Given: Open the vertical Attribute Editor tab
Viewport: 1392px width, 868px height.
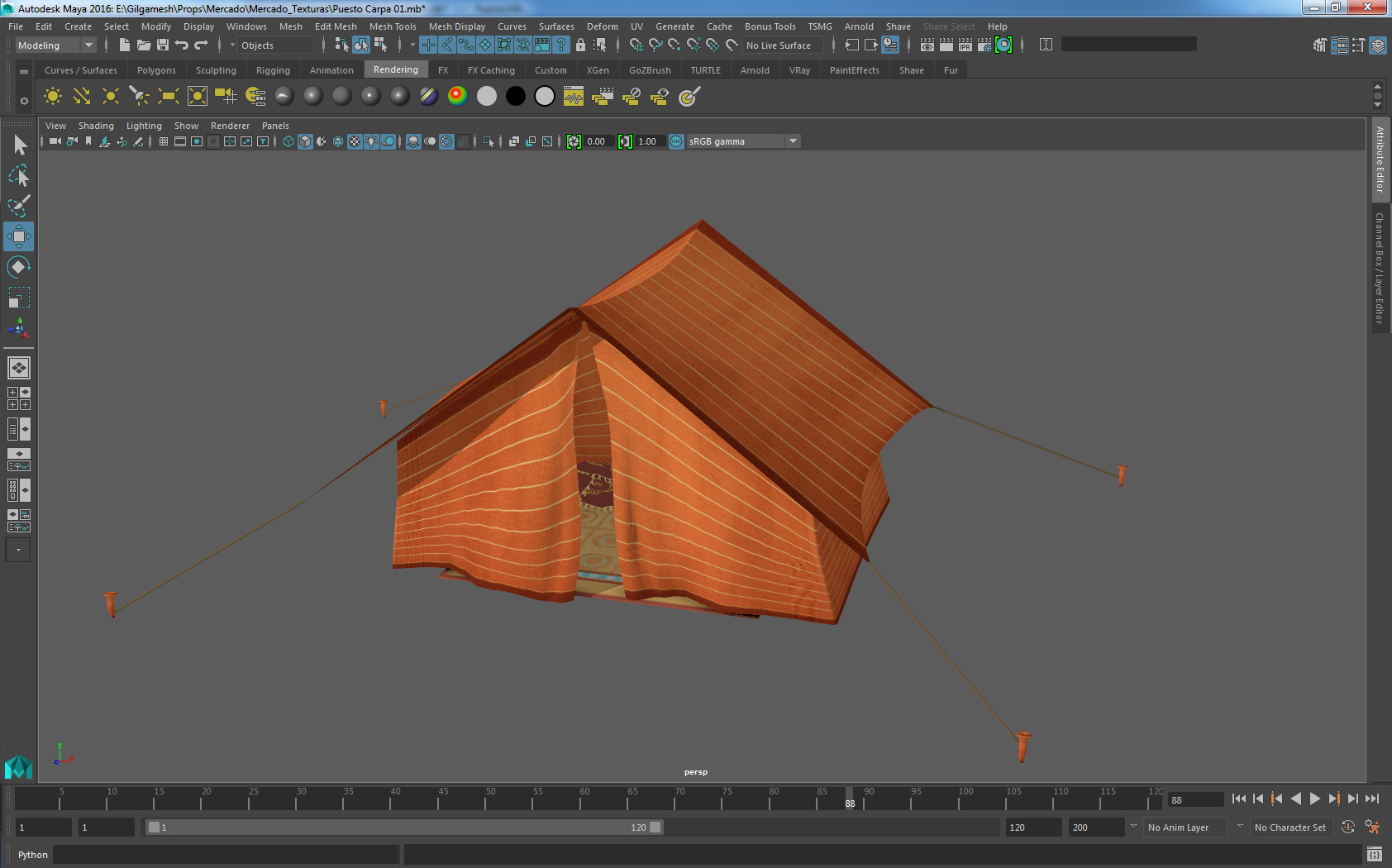Looking at the screenshot, I should (1380, 160).
